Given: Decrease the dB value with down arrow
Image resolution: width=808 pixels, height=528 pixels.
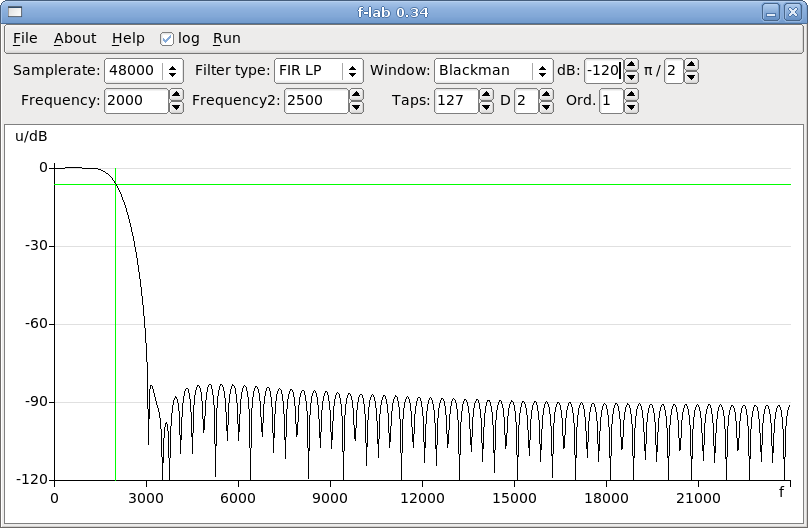Looking at the screenshot, I should coord(631,77).
